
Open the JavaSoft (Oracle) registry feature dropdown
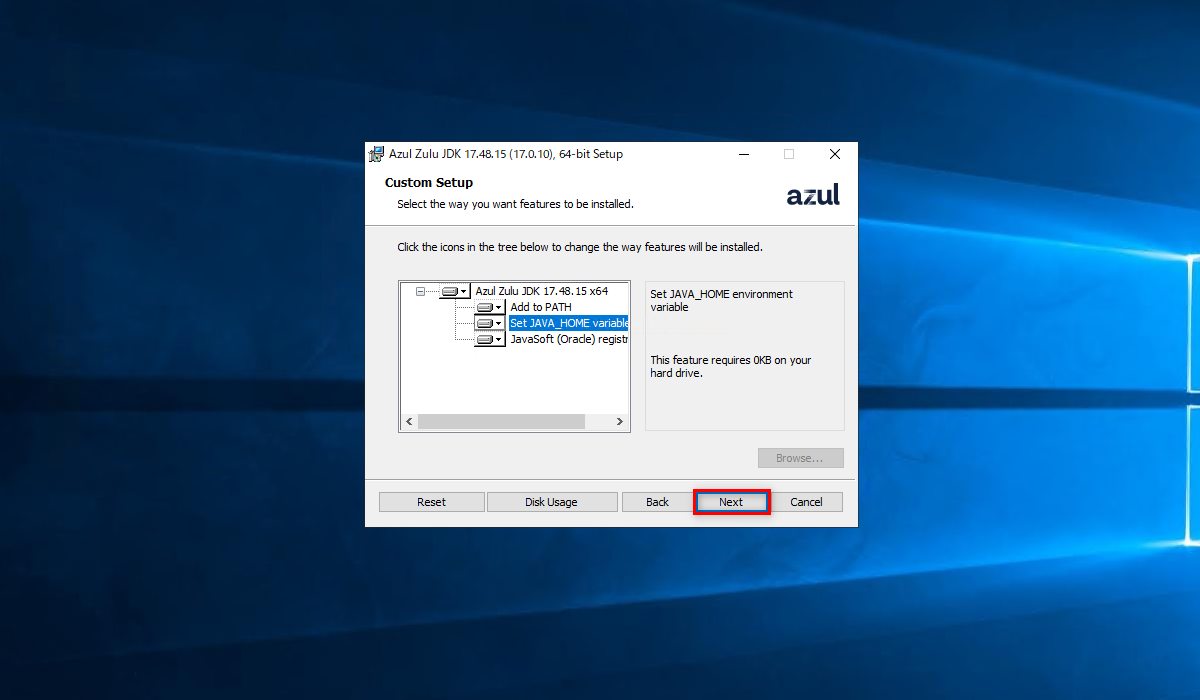(x=490, y=339)
